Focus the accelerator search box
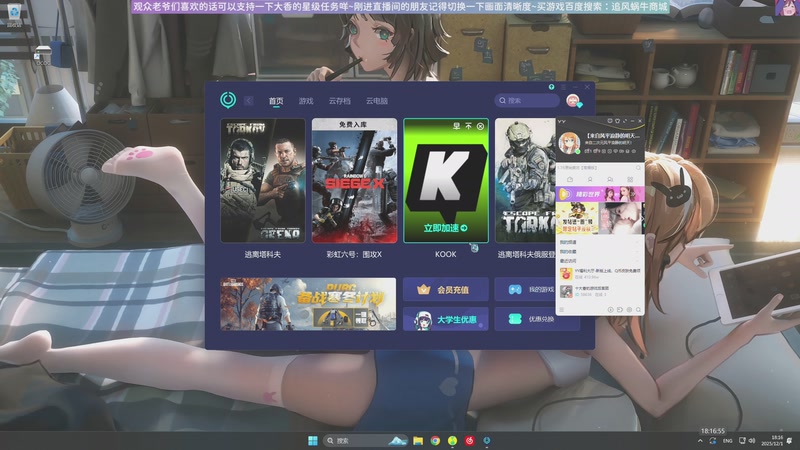This screenshot has width=800, height=450. point(527,101)
